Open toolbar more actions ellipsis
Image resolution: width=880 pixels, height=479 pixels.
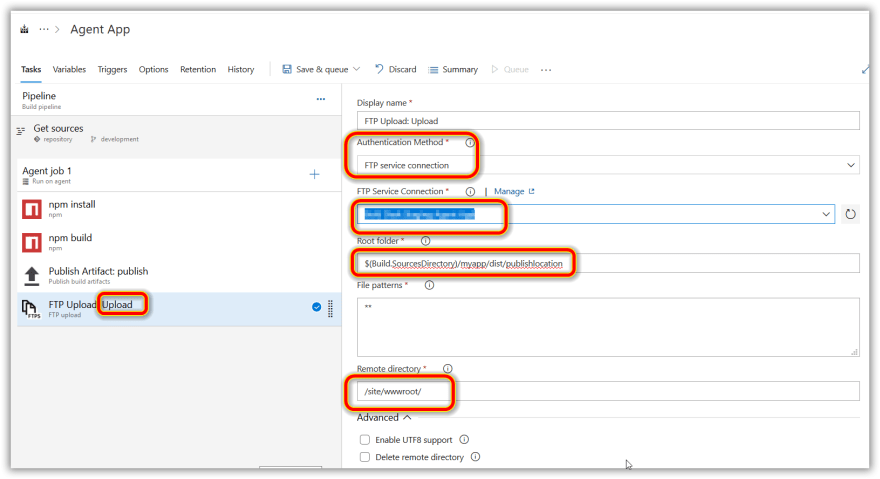click(x=546, y=70)
